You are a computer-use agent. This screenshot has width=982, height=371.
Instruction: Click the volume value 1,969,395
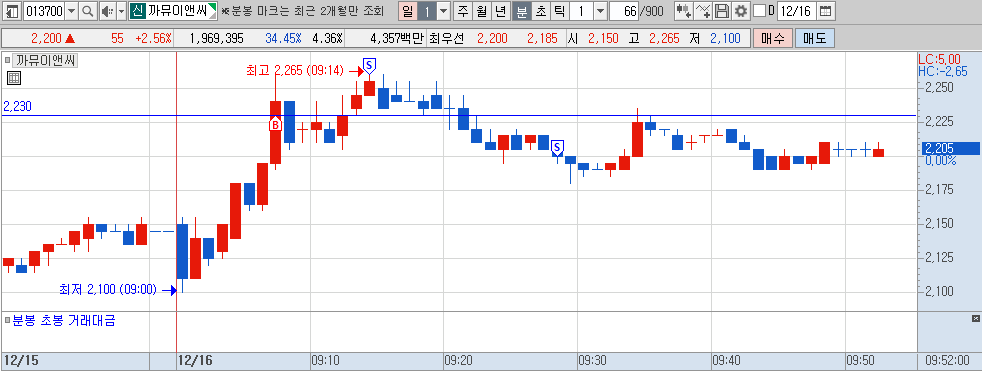[216, 38]
